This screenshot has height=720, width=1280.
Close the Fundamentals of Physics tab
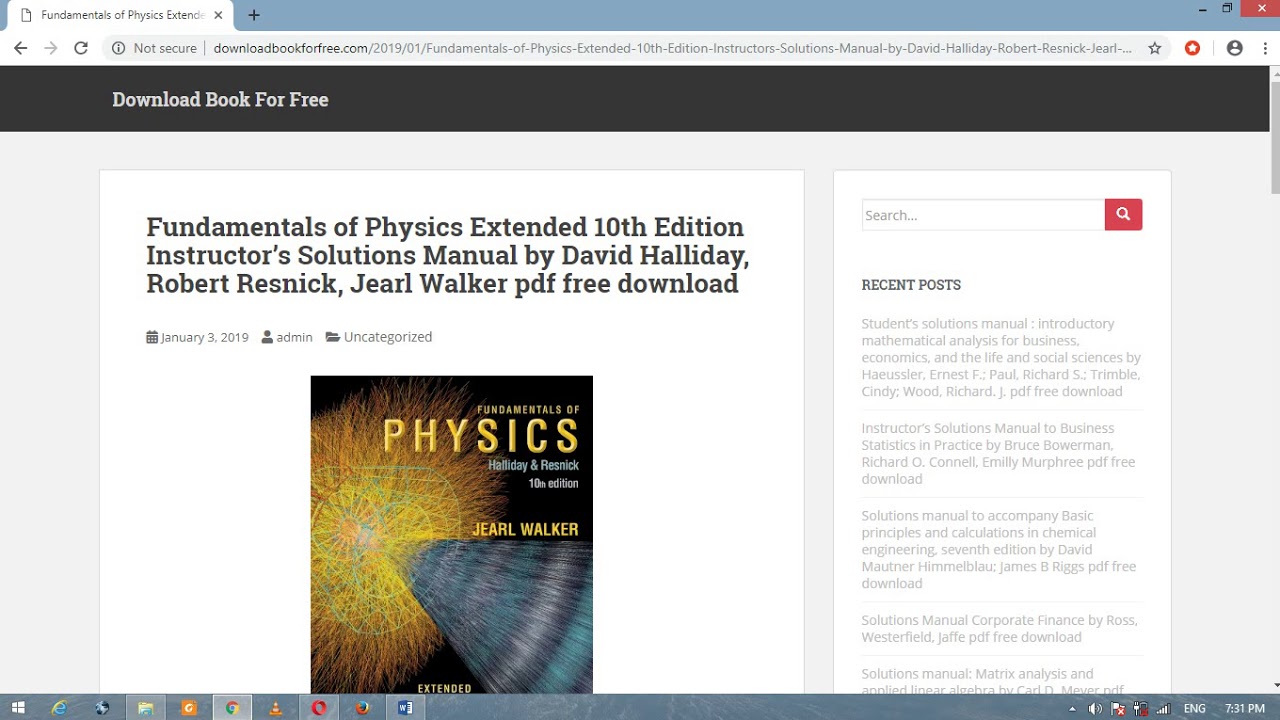click(218, 15)
